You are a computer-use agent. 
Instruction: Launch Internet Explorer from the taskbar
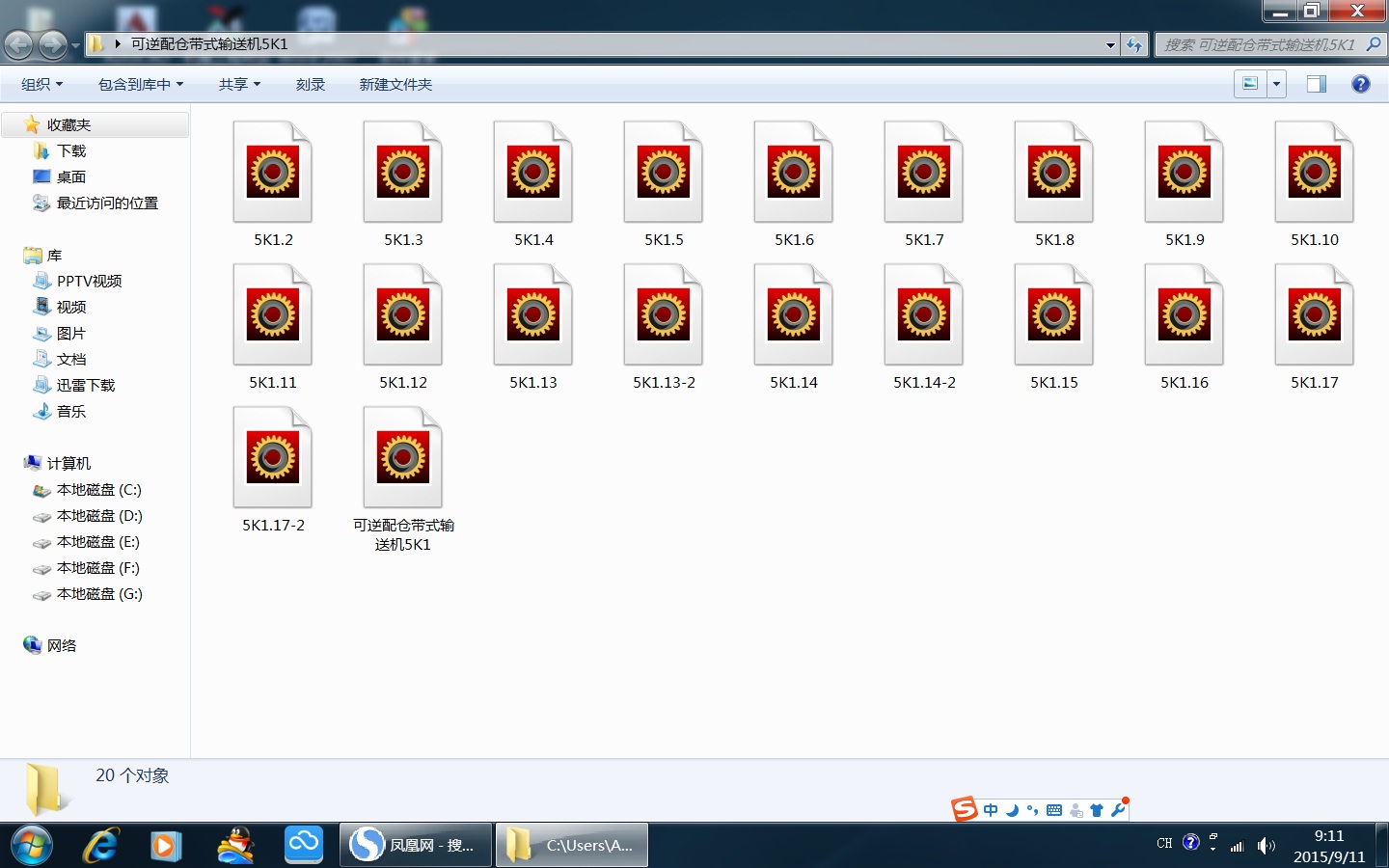(100, 846)
